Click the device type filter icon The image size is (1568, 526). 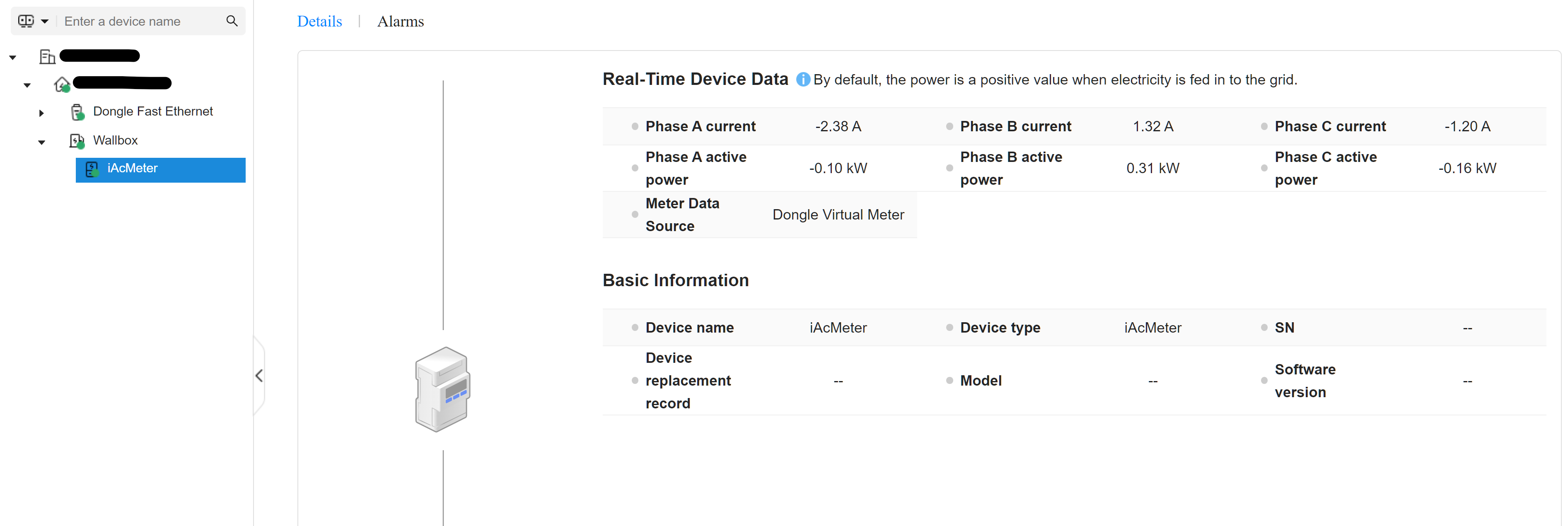click(x=26, y=21)
